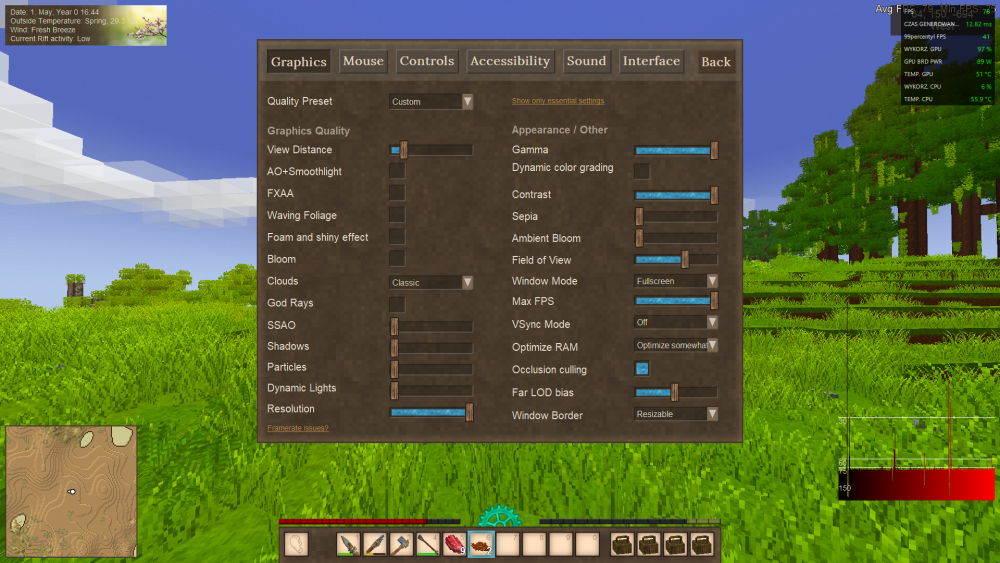Select the hammer in hotbar slot 3
This screenshot has width=1000, height=563.
402,545
